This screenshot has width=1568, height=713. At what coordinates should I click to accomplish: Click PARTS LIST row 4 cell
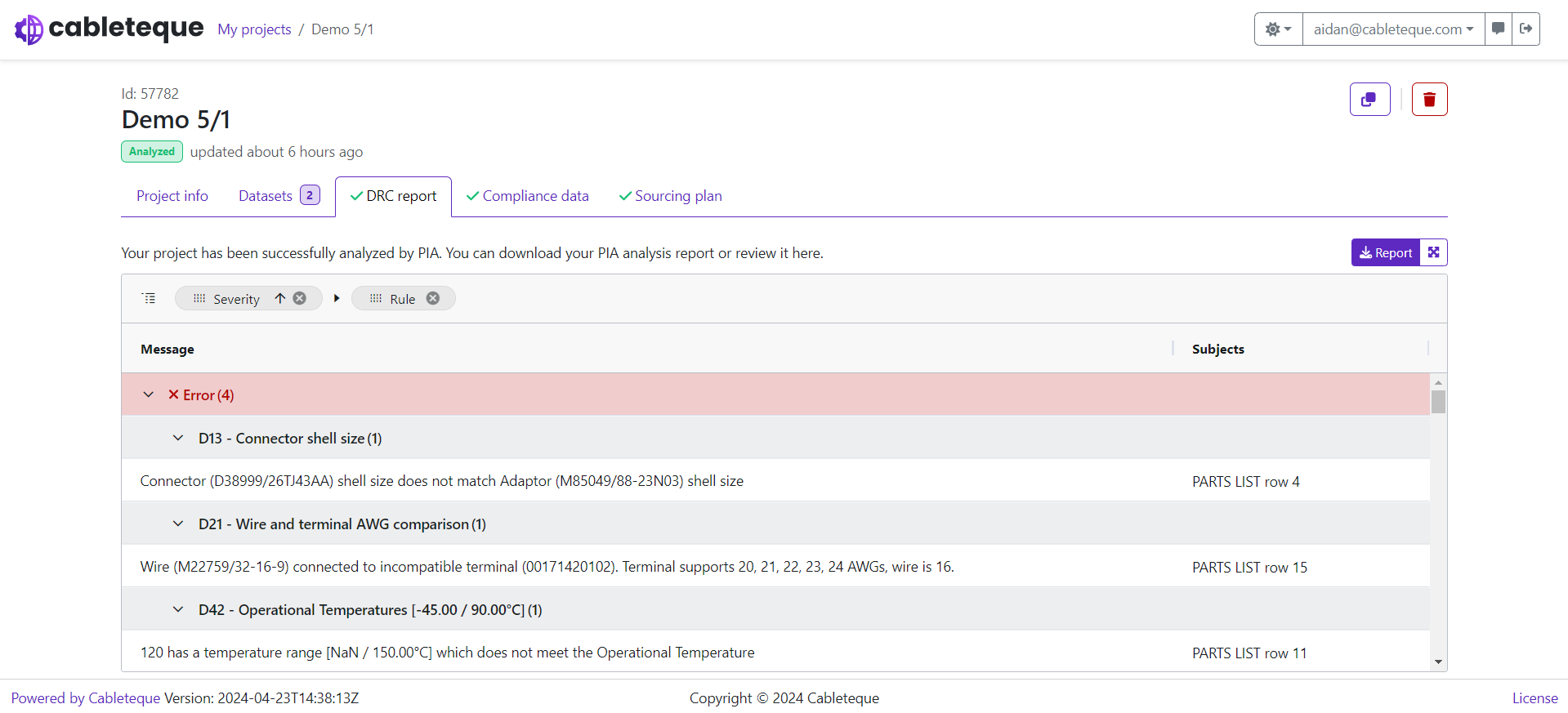(x=1246, y=482)
